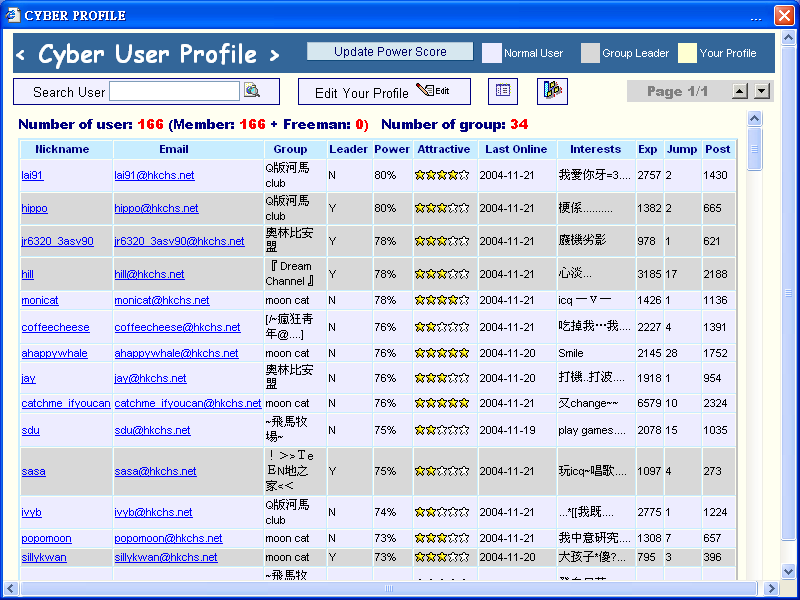Sort by Exp column header

(x=647, y=149)
